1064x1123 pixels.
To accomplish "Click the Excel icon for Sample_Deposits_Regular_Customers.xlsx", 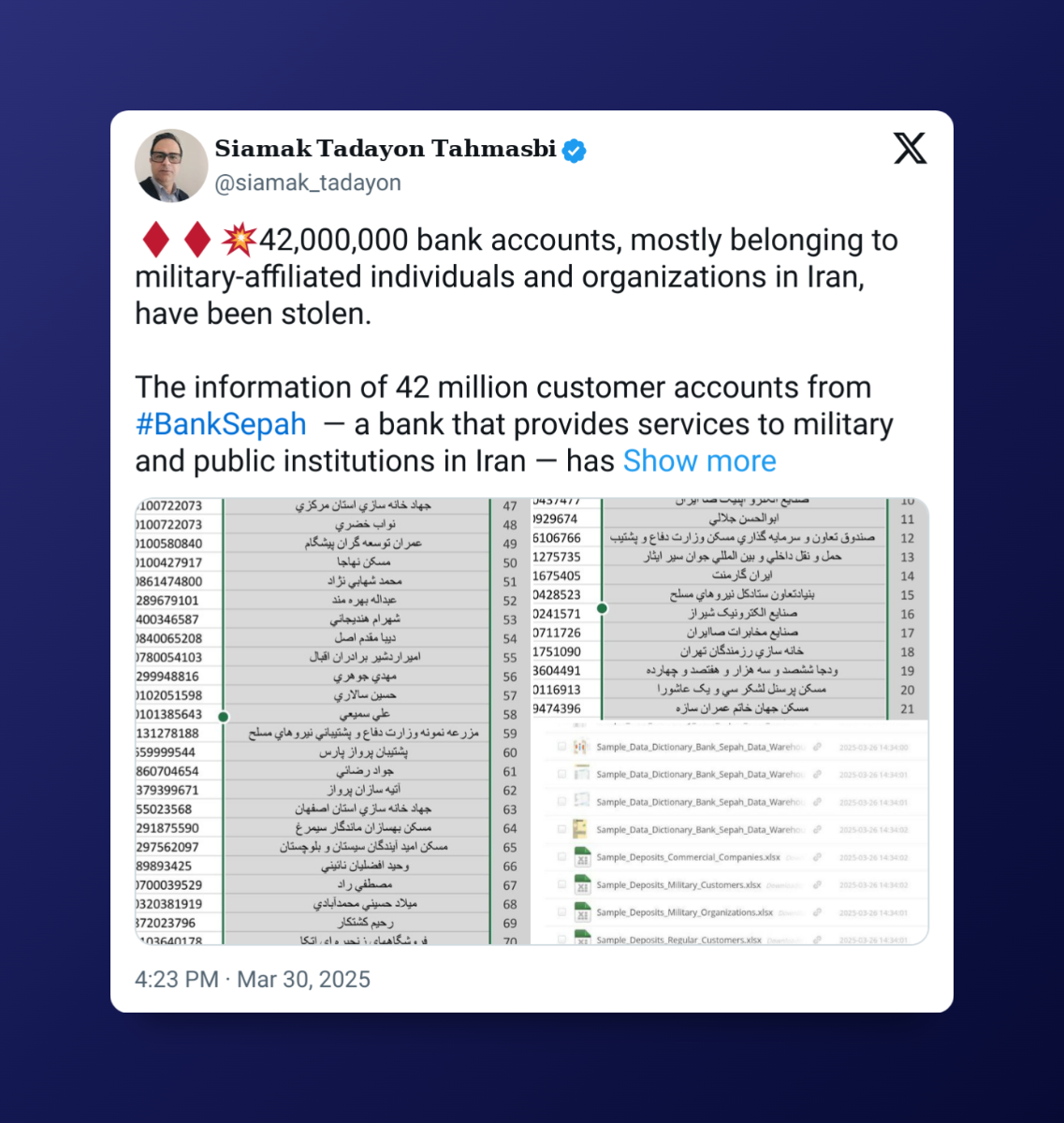I will [x=581, y=939].
